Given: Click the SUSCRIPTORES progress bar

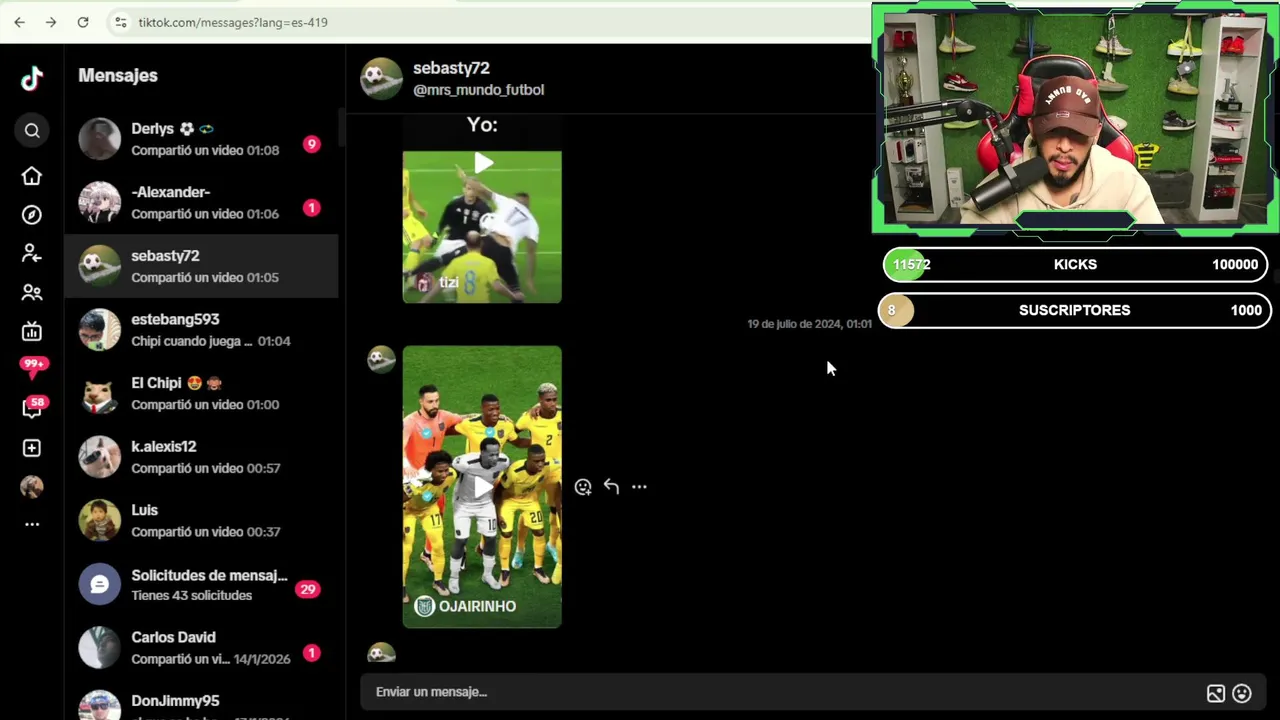Looking at the screenshot, I should pyautogui.click(x=1075, y=310).
